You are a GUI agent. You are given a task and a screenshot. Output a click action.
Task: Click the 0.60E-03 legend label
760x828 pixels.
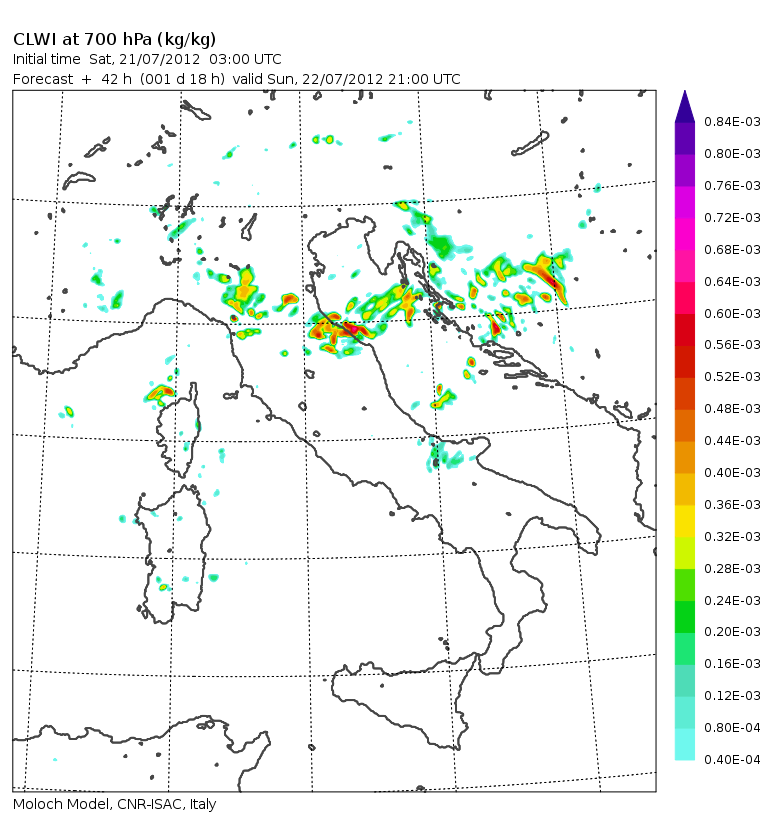732,313
